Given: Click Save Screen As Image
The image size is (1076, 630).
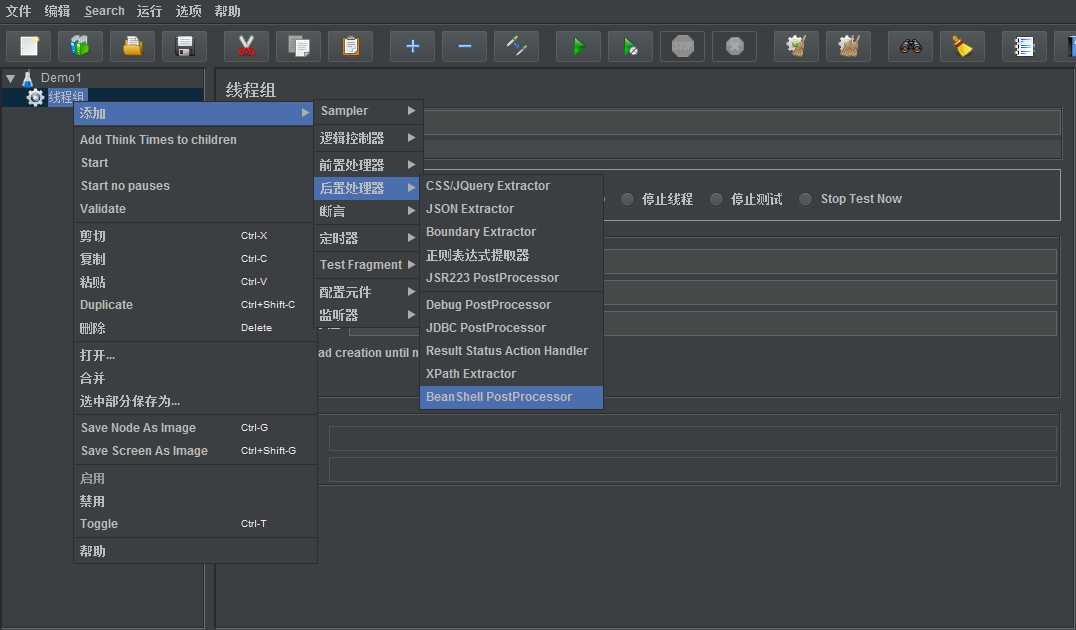Looking at the screenshot, I should pyautogui.click(x=195, y=451).
